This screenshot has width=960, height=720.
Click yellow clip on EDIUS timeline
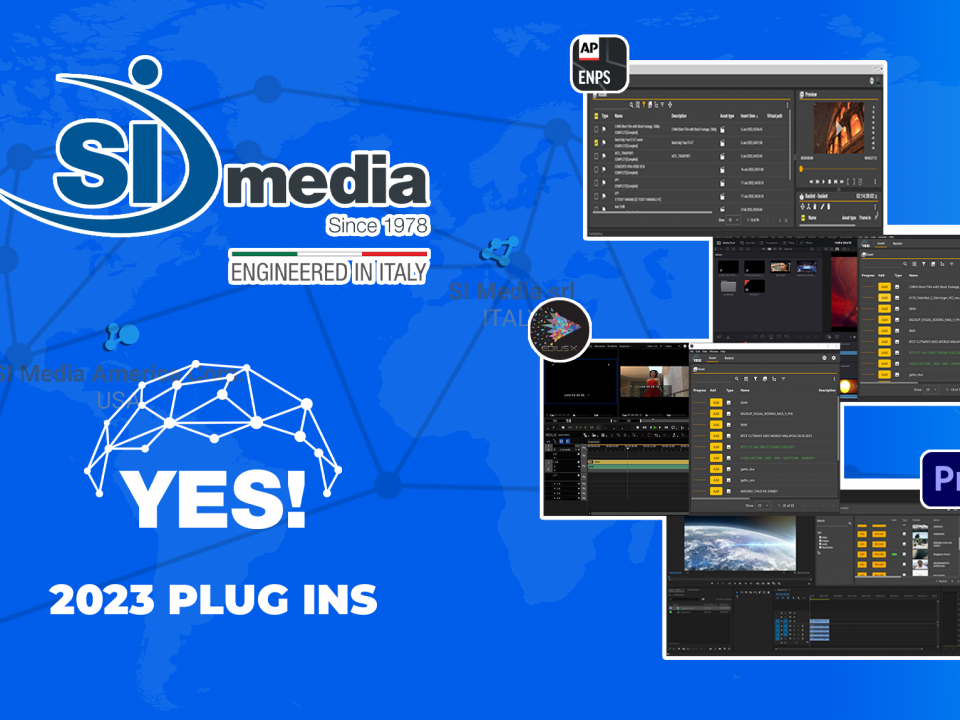click(638, 462)
